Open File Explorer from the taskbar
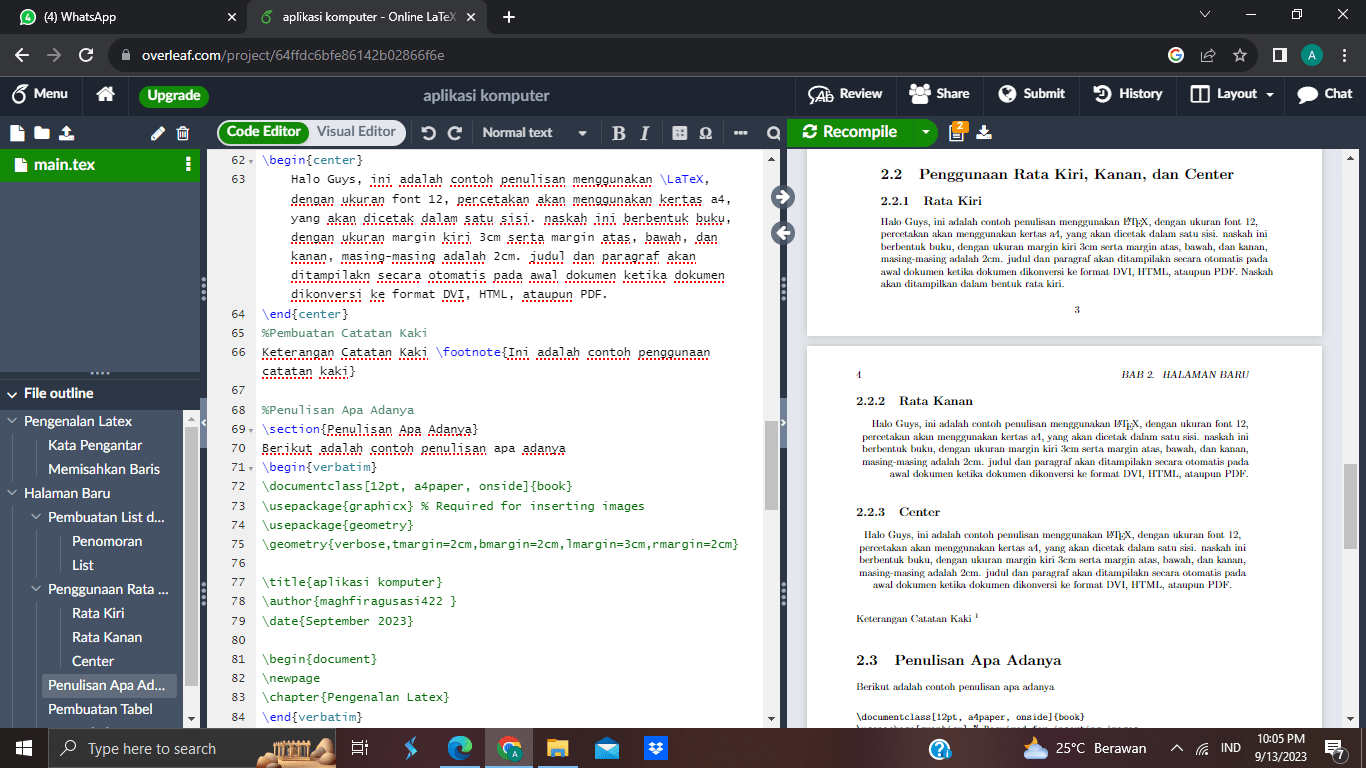The width and height of the screenshot is (1366, 768). (x=558, y=748)
